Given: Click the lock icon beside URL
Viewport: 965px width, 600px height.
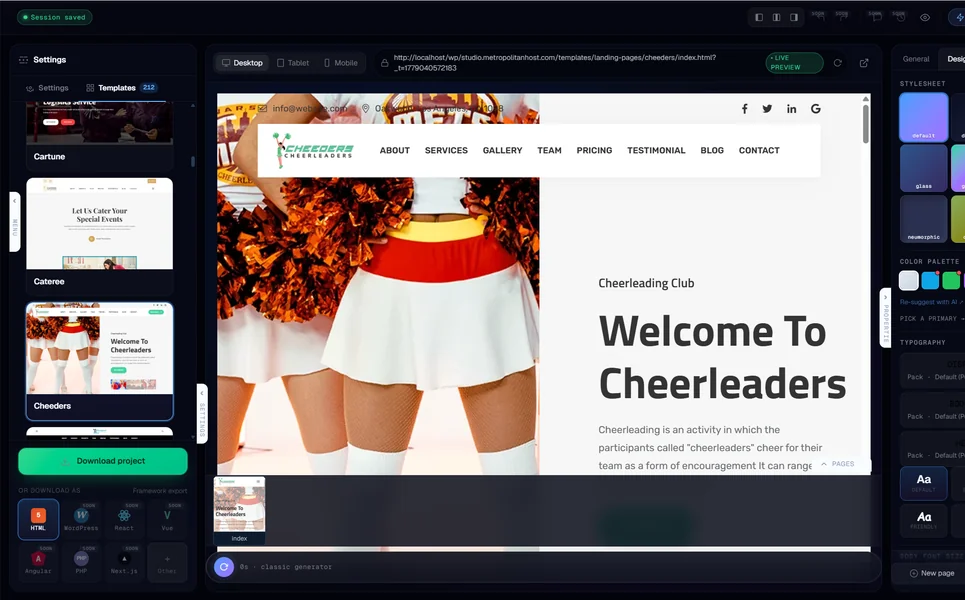Looking at the screenshot, I should pyautogui.click(x=385, y=63).
